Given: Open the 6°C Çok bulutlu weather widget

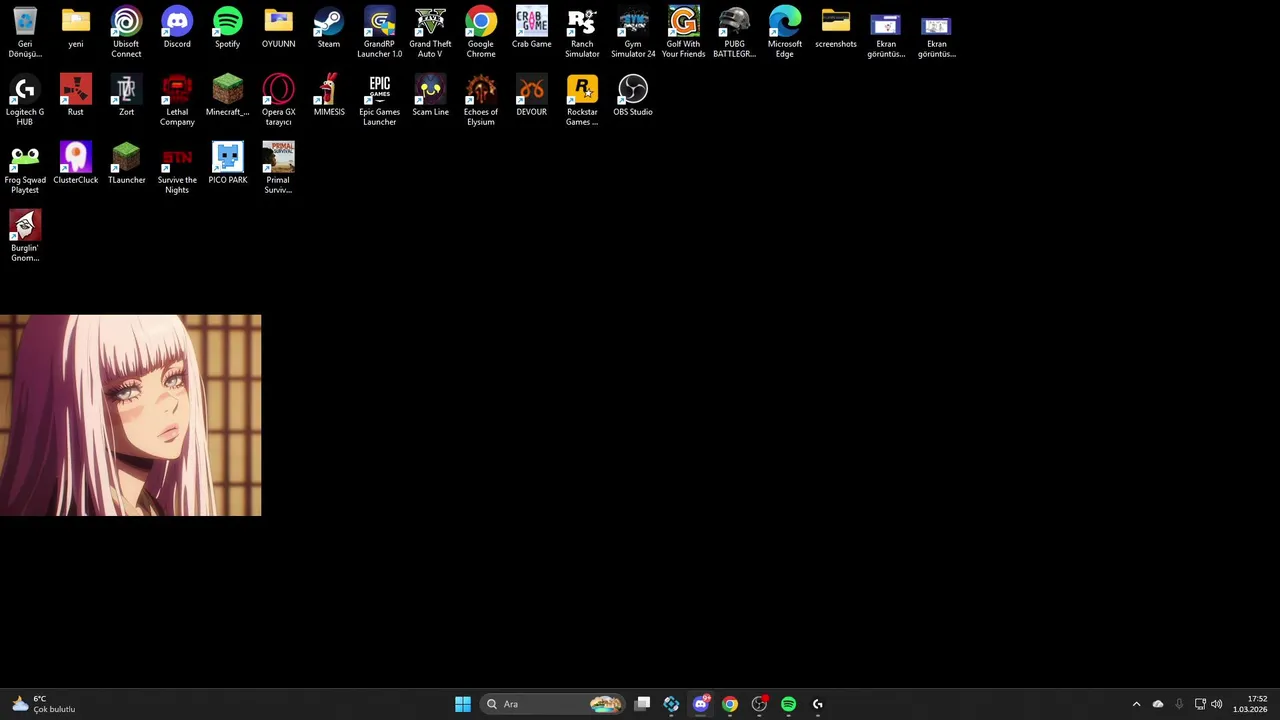Looking at the screenshot, I should point(43,704).
